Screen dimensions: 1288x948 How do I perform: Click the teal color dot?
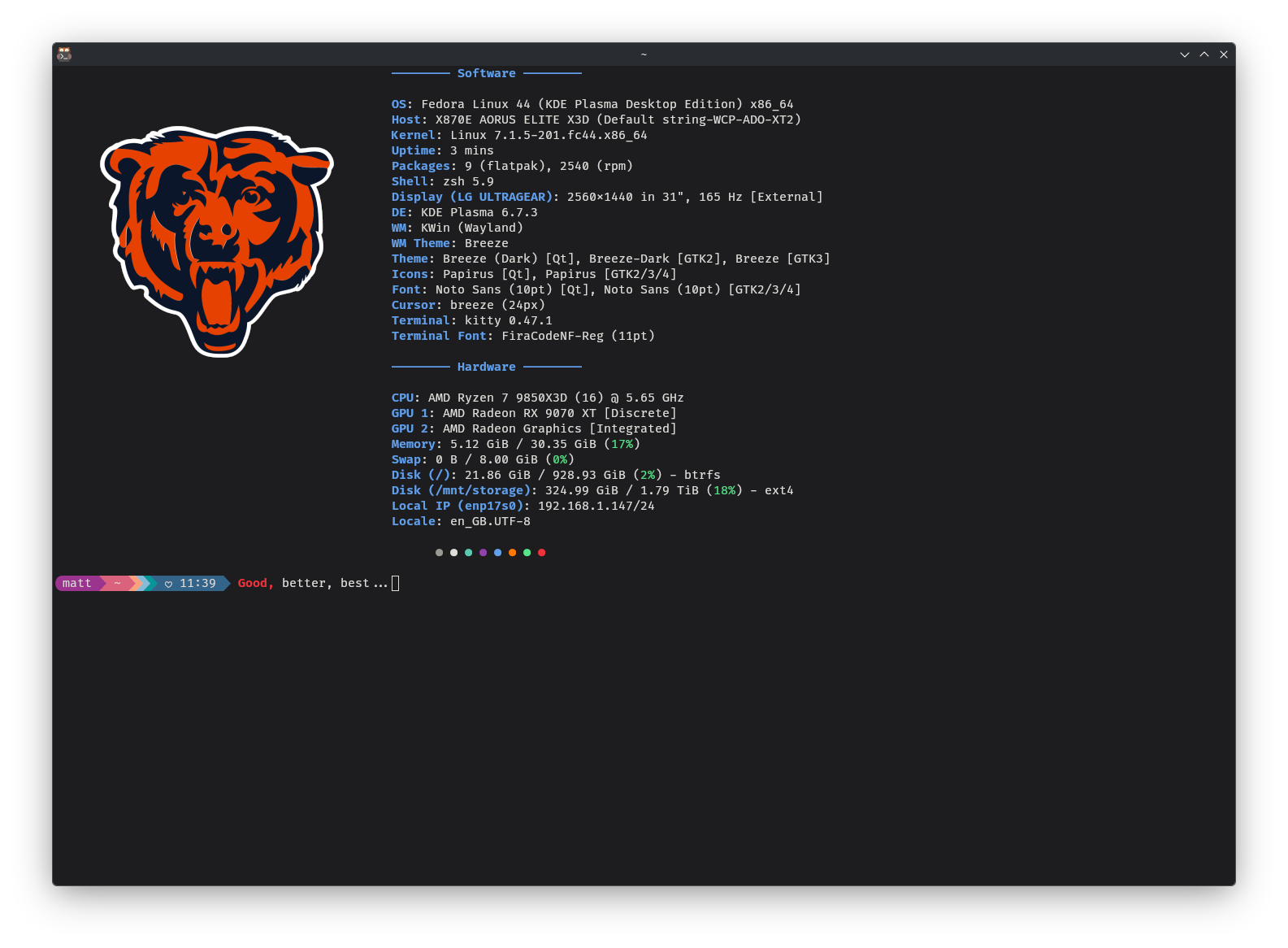468,553
